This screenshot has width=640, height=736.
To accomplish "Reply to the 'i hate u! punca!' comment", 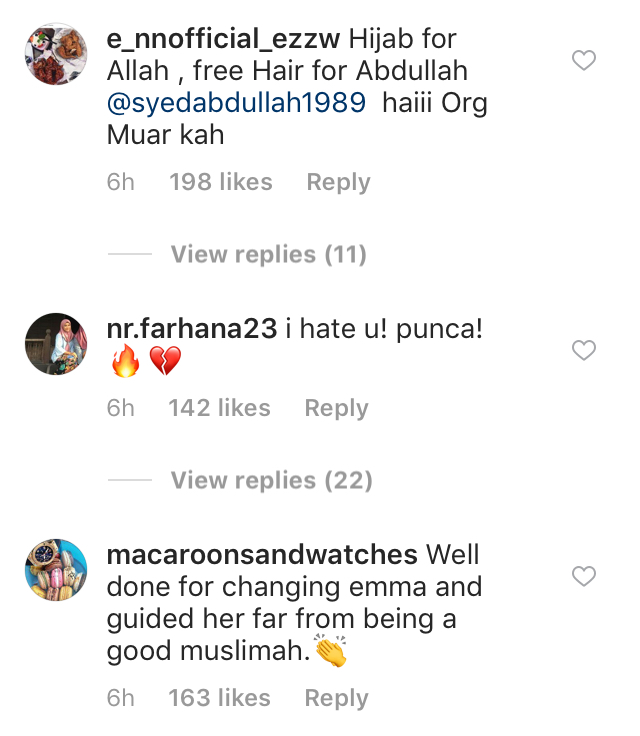I will [x=336, y=408].
